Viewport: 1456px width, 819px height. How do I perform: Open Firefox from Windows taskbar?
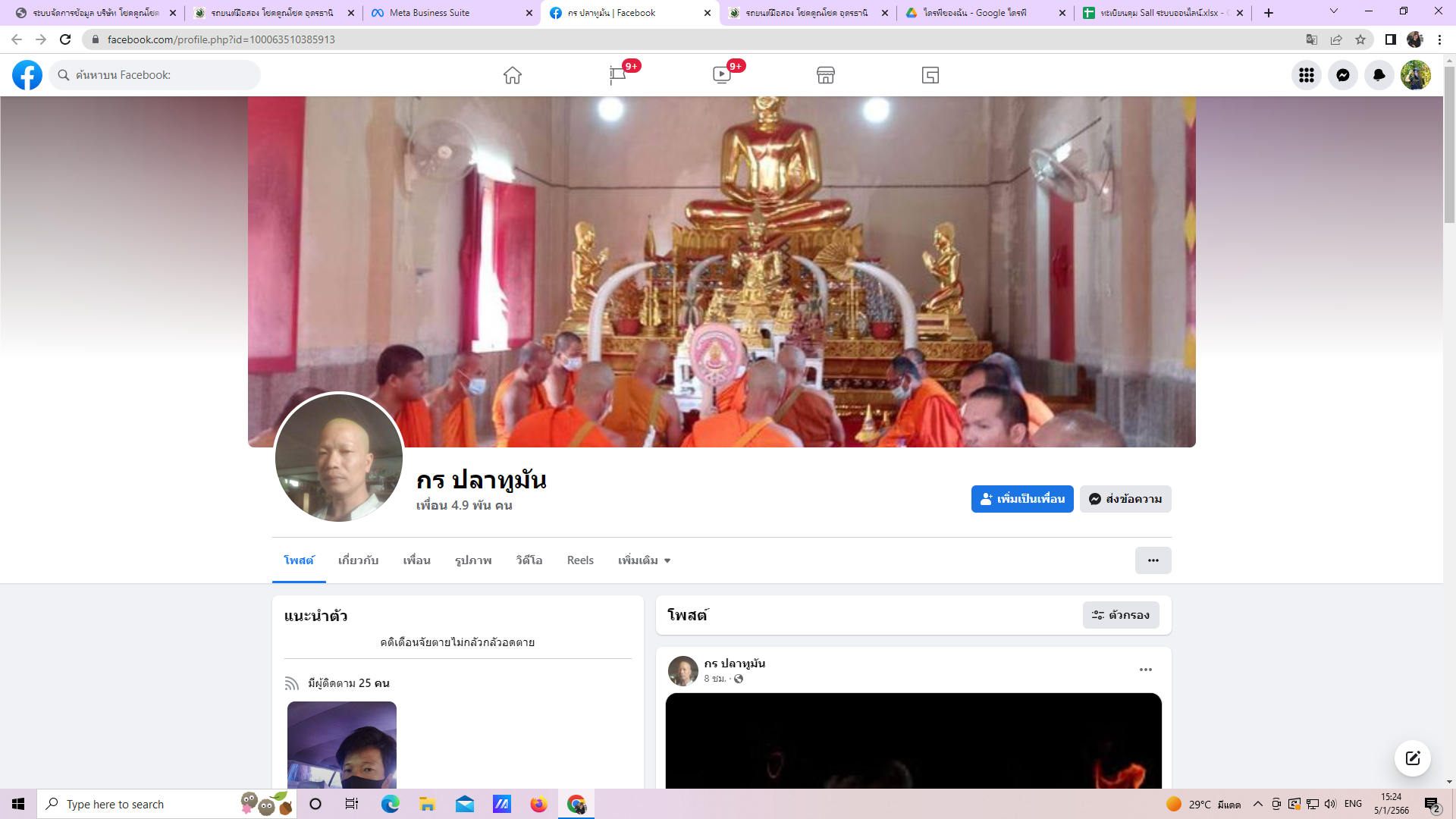(x=538, y=804)
